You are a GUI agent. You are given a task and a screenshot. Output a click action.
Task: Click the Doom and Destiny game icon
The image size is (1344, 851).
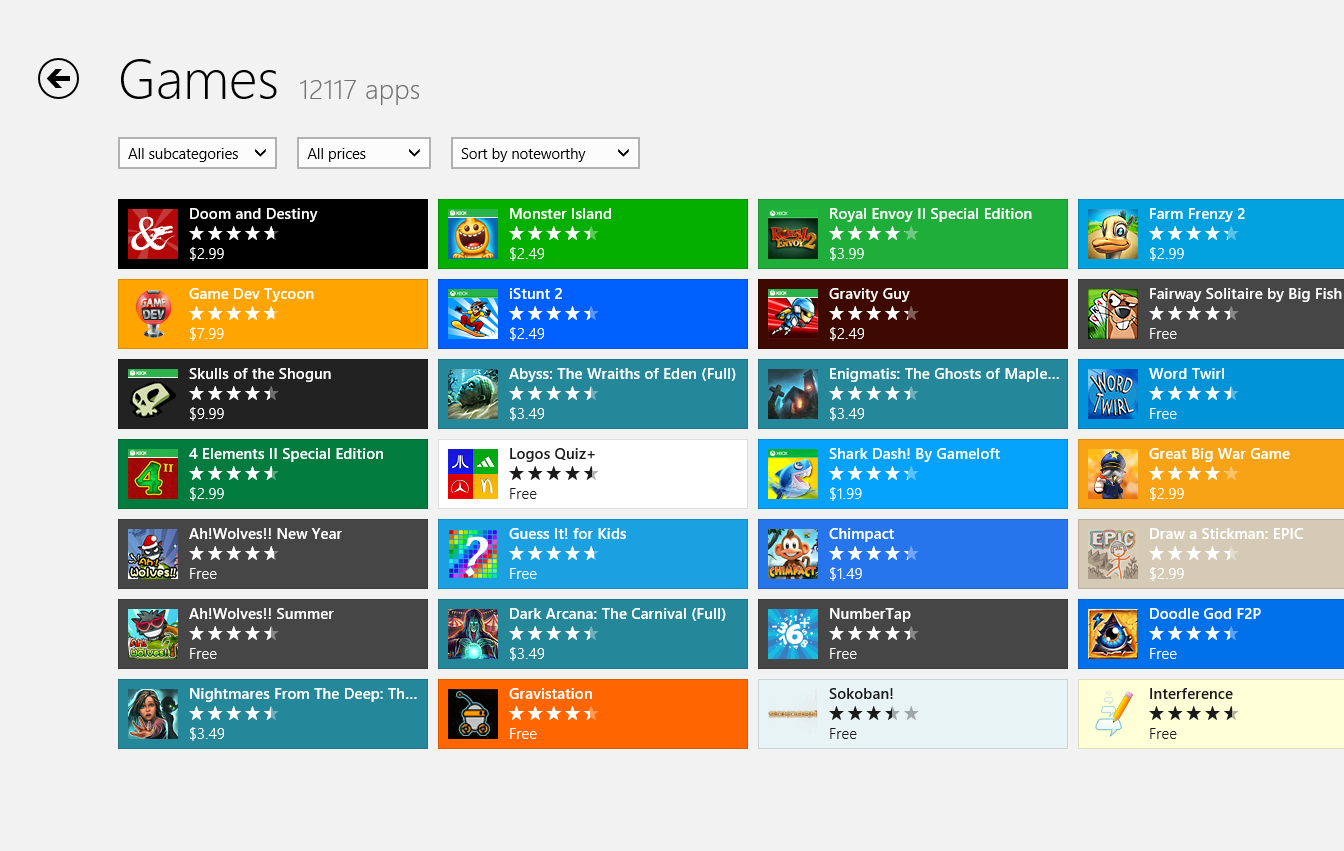(x=152, y=233)
